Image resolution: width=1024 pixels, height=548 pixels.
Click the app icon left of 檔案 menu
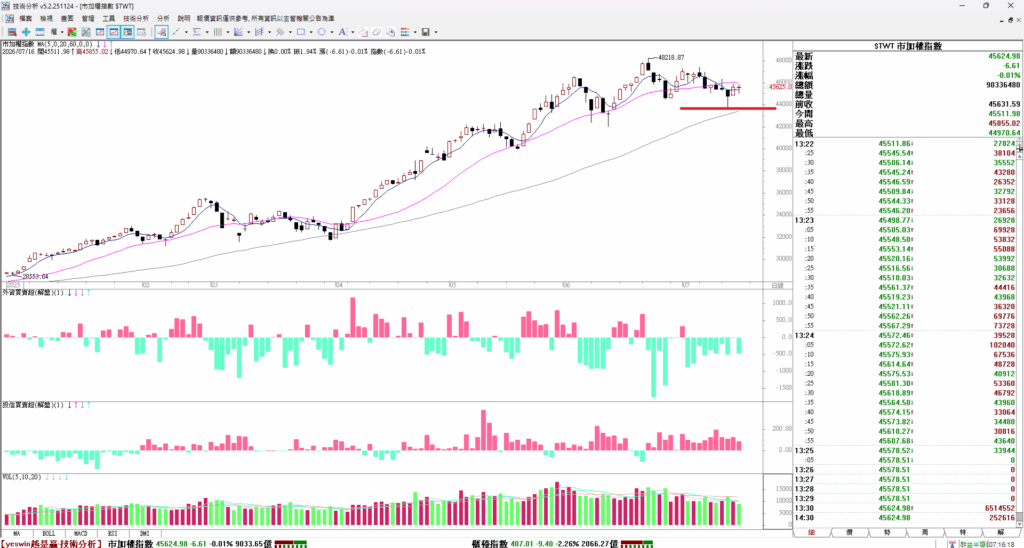(x=10, y=19)
